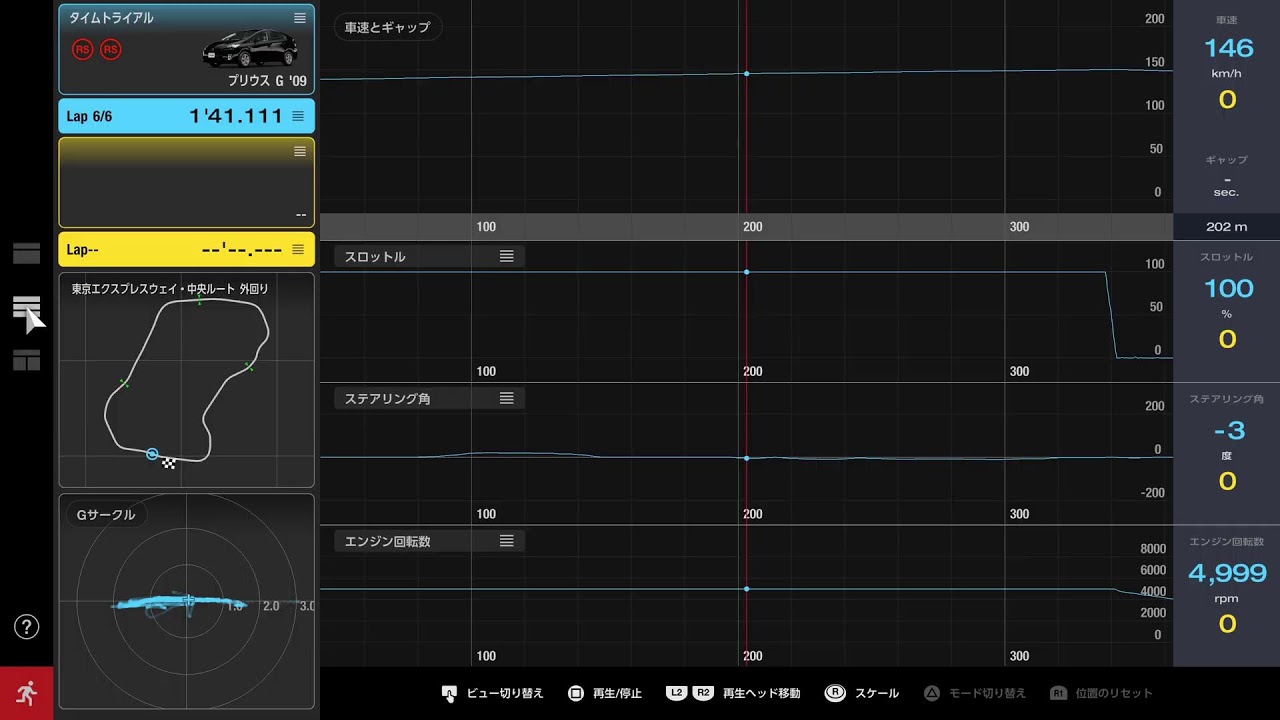Click the 東京エクスプレスウェイ・中央ルート 外回り course name
This screenshot has width=1280, height=720.
(x=170, y=289)
